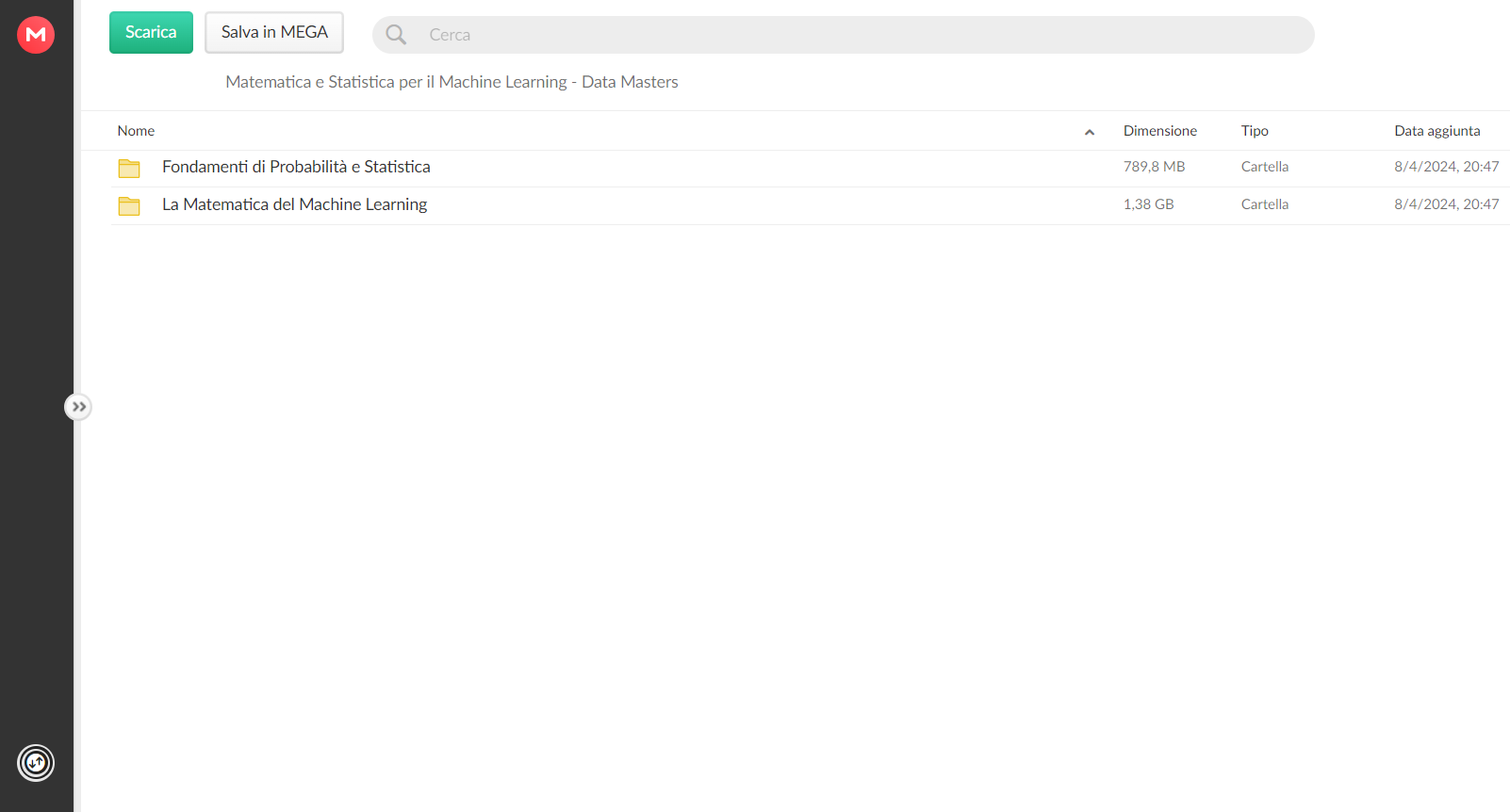Sort by Data aggiunta column header
1510x812 pixels.
point(1436,131)
